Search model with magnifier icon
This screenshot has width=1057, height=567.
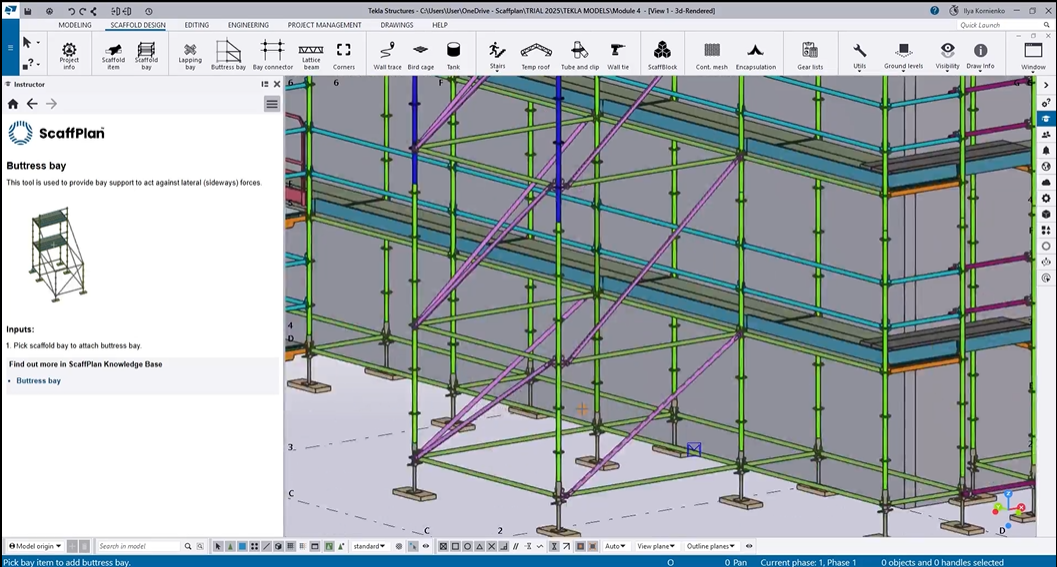pyautogui.click(x=188, y=546)
